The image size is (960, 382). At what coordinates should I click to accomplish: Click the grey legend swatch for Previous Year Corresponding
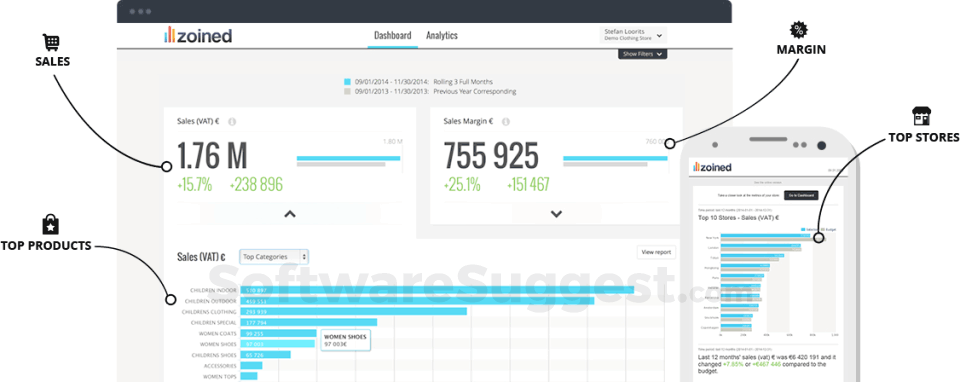(x=347, y=91)
